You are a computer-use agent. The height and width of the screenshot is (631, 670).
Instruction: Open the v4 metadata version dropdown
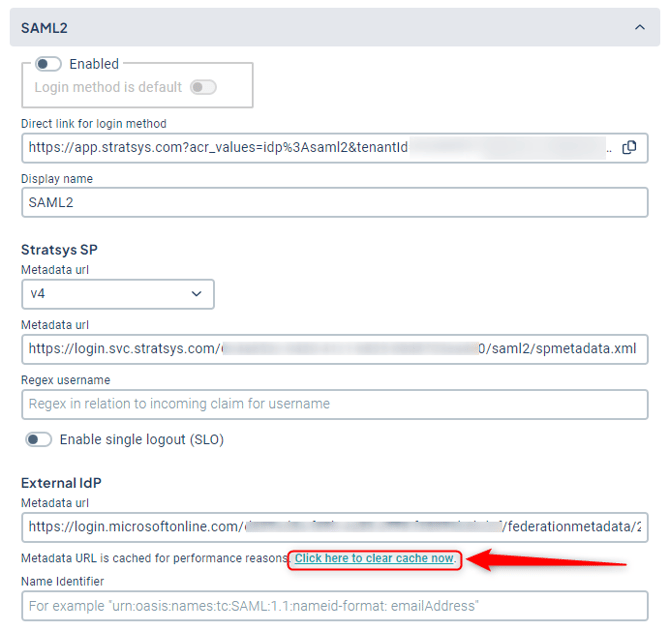[x=118, y=294]
